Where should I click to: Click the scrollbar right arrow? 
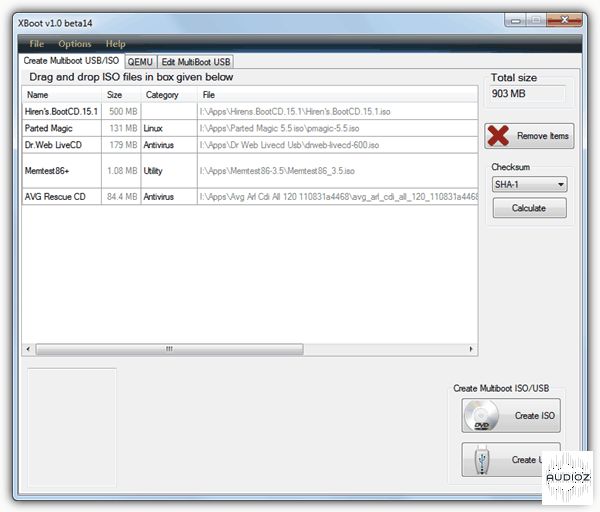click(471, 349)
